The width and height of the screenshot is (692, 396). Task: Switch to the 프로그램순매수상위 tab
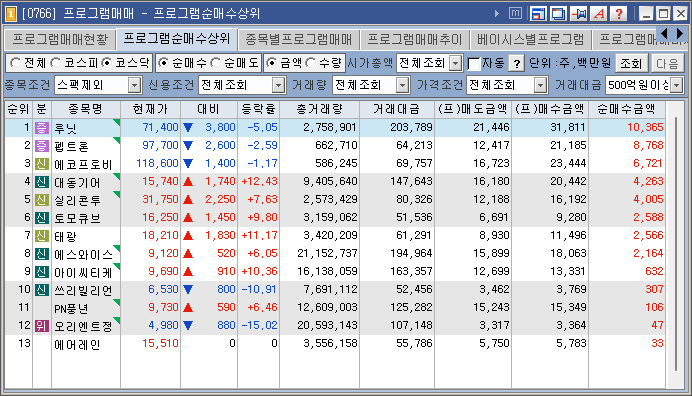(x=177, y=39)
